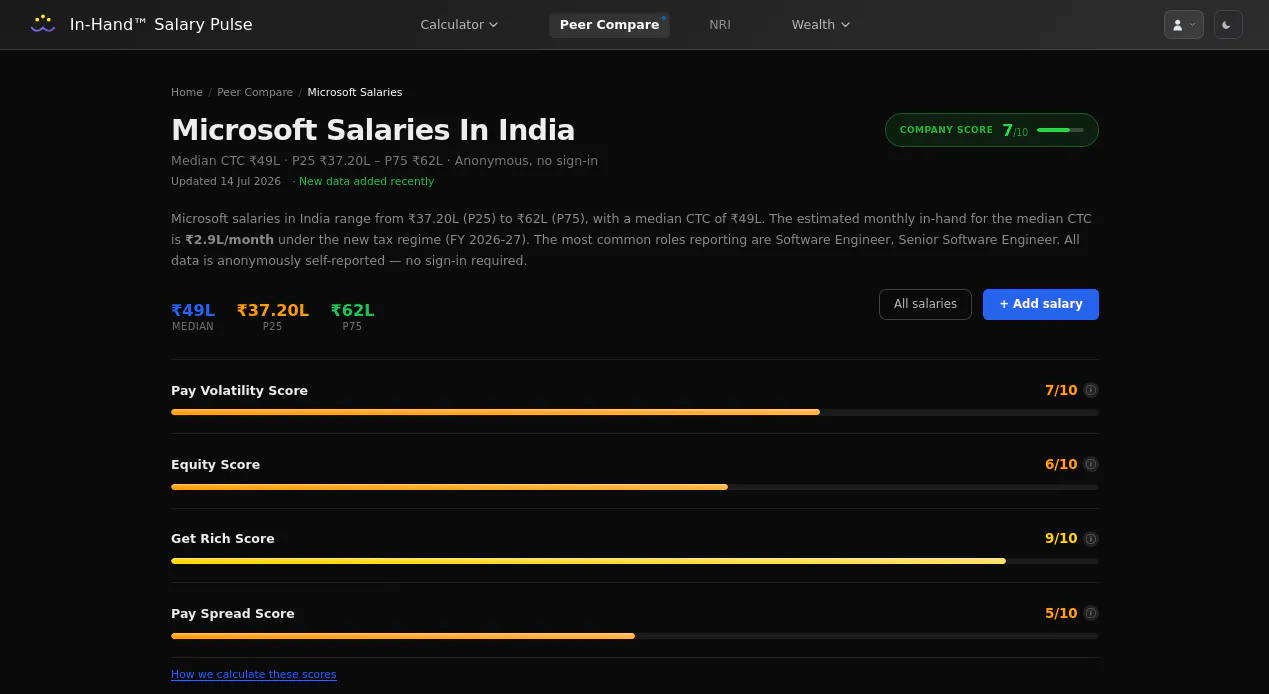Viewport: 1269px width, 694px height.
Task: Click the Microsoft Salaries breadcrumb text
Action: 355,92
